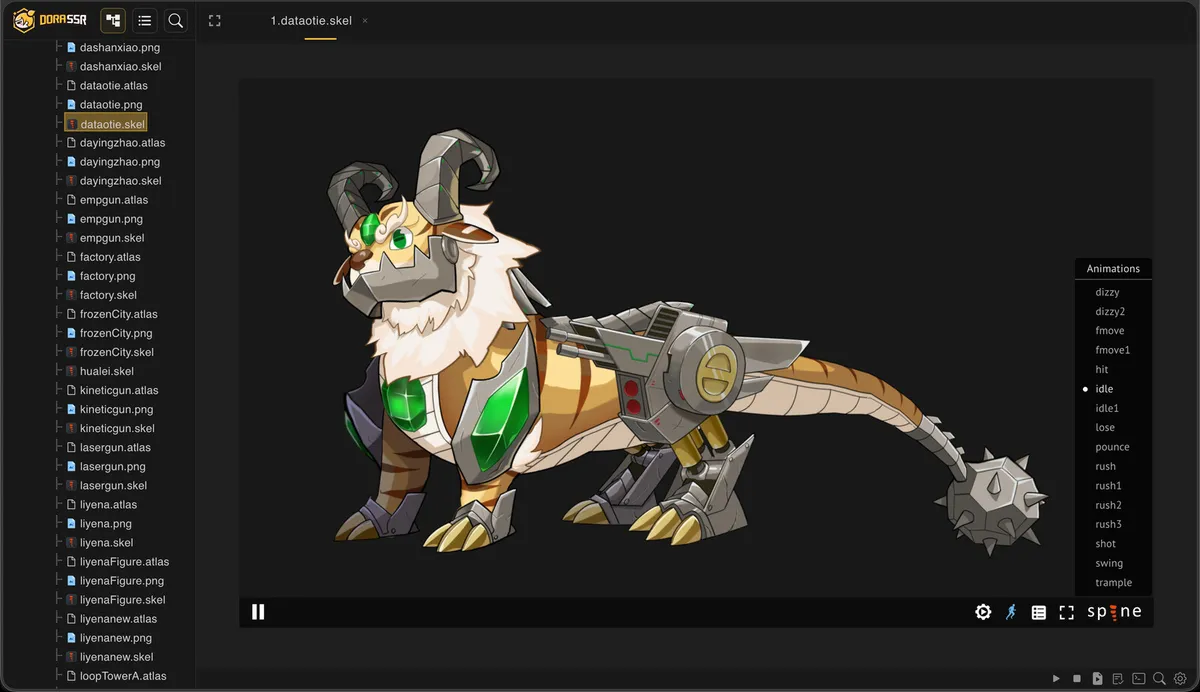The height and width of the screenshot is (692, 1200).
Task: Open liyenaFigure.skel file
Action: (122, 599)
